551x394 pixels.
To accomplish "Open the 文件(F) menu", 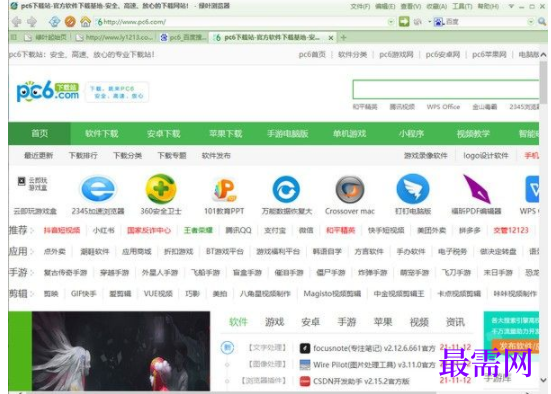I will pyautogui.click(x=360, y=6).
